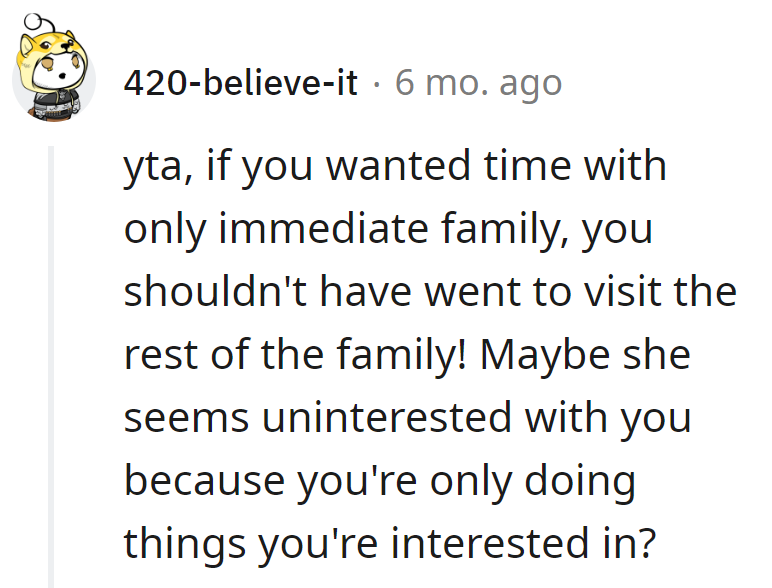Click "interested in?" at the comment end
772x588 pixels.
point(524,545)
